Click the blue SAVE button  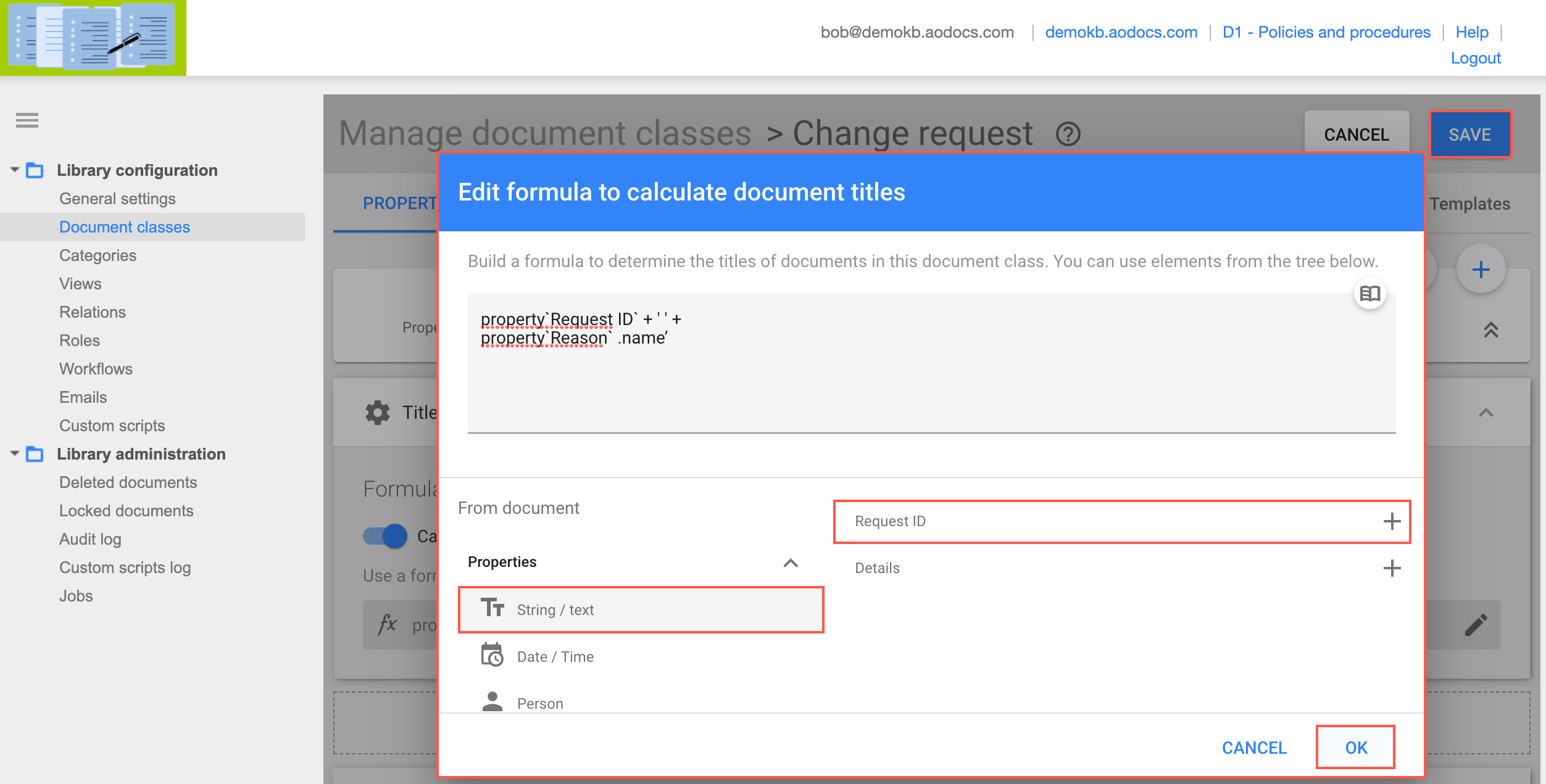click(1470, 134)
